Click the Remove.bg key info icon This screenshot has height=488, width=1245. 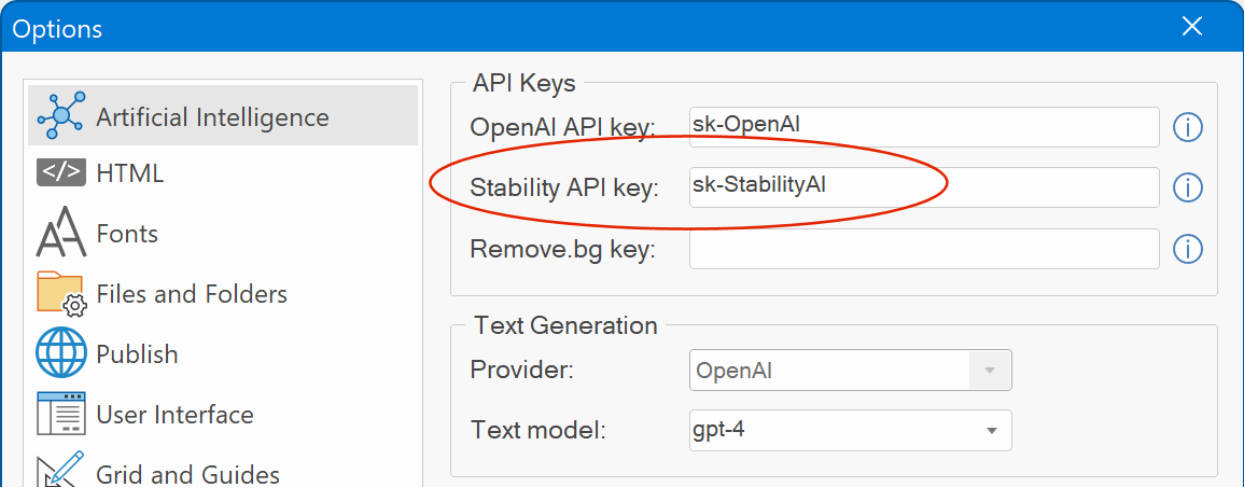(x=1187, y=248)
